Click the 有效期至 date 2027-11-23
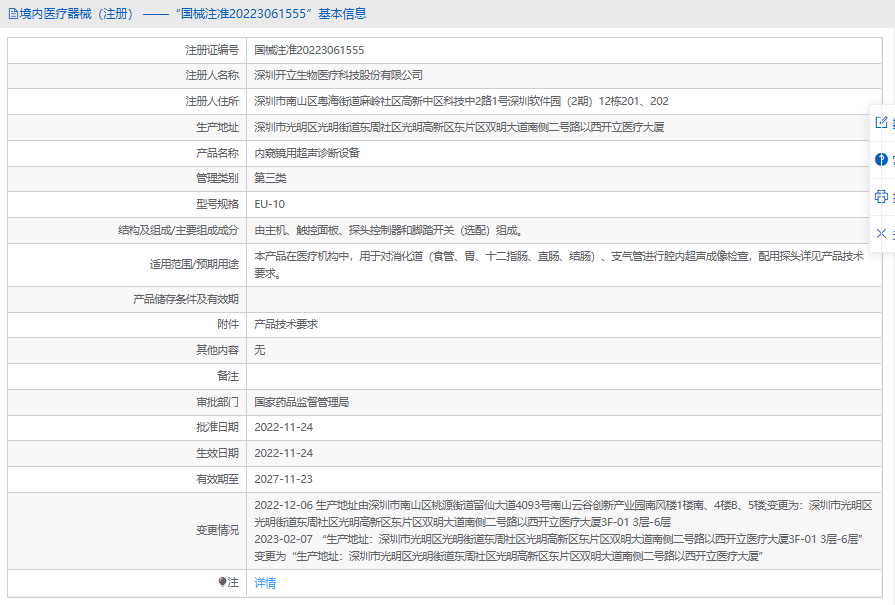This screenshot has height=605, width=895. 283,479
